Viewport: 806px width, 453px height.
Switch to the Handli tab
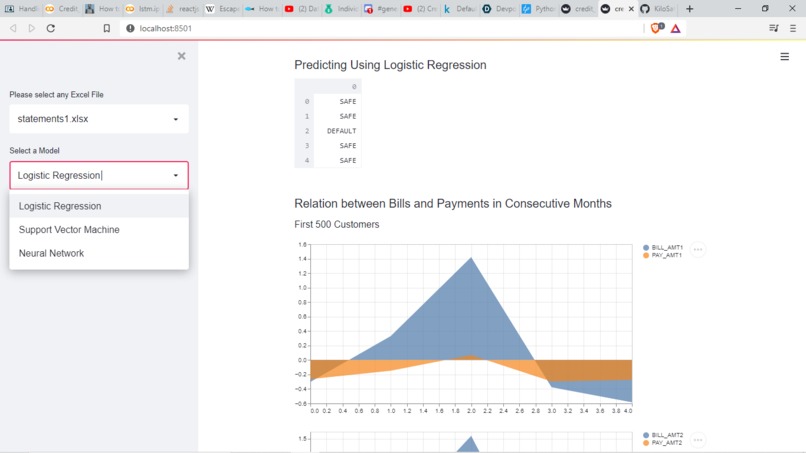click(x=22, y=9)
